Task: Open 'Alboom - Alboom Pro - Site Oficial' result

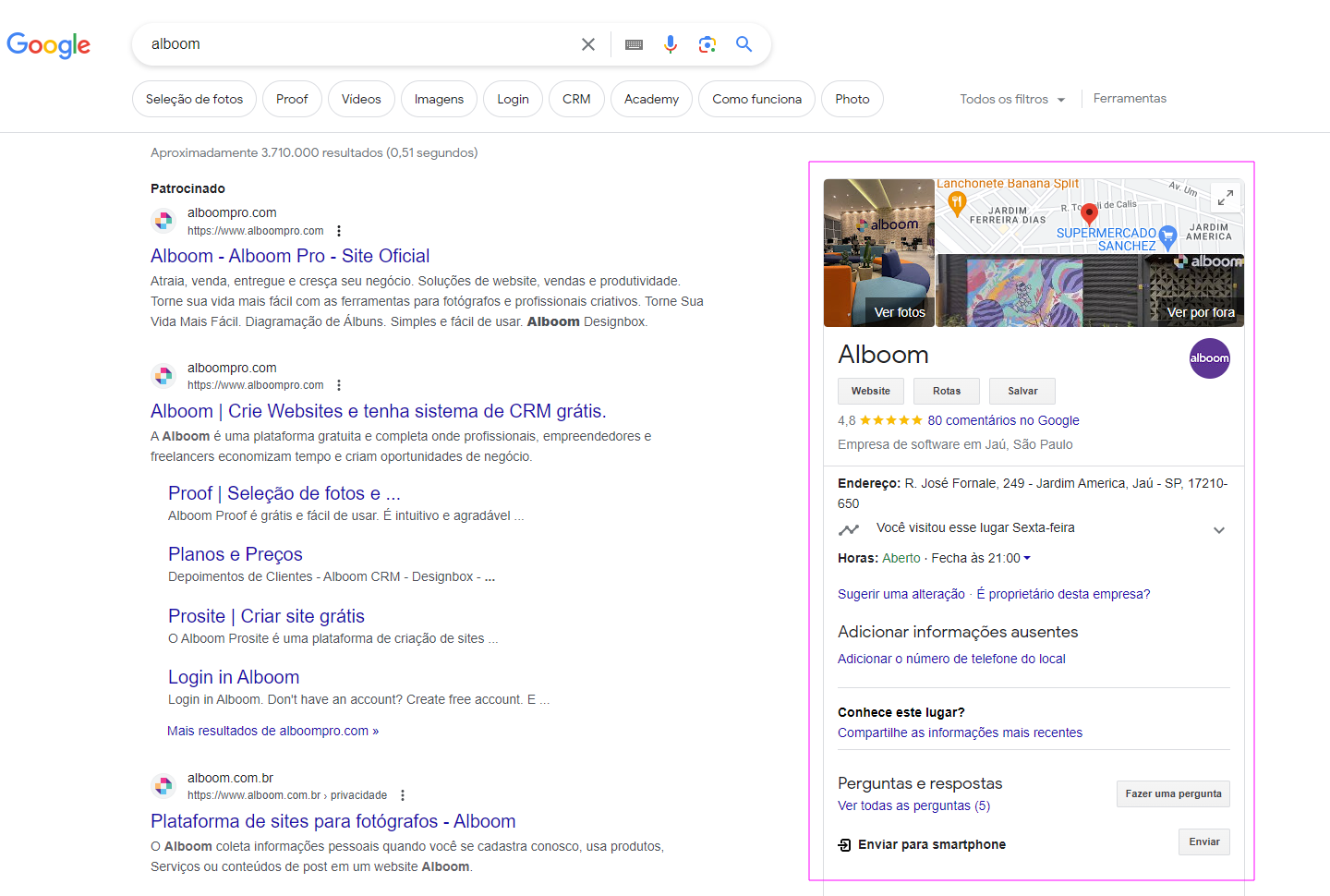Action: 290,256
